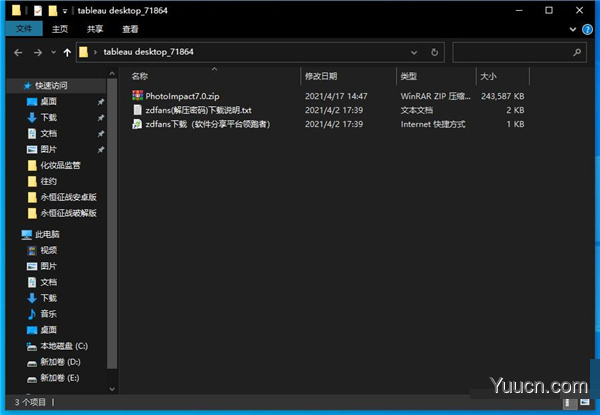Sort by the 类型 column header
This screenshot has width=600, height=415.
[x=409, y=76]
